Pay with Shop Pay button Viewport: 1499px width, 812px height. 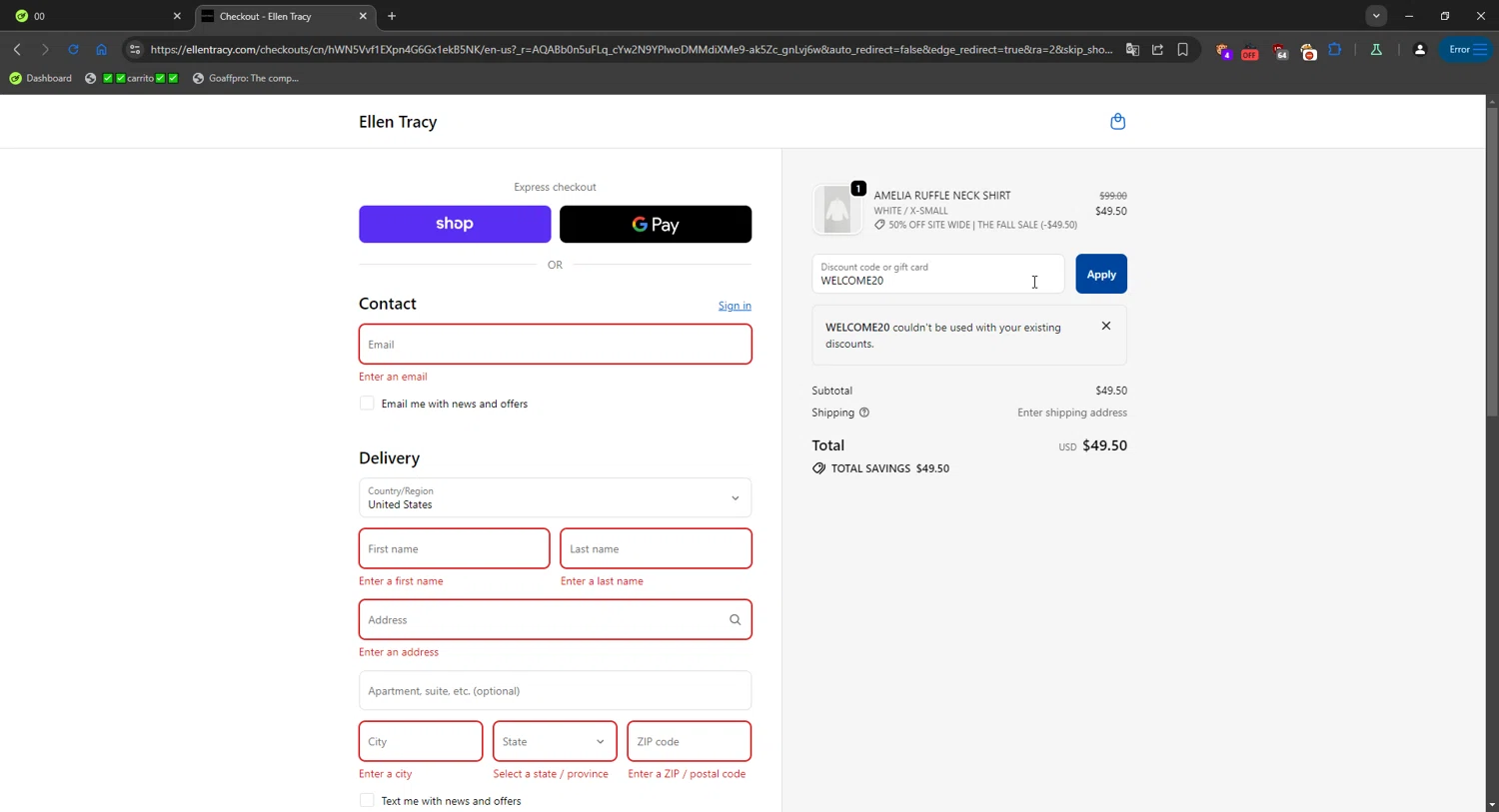455,224
